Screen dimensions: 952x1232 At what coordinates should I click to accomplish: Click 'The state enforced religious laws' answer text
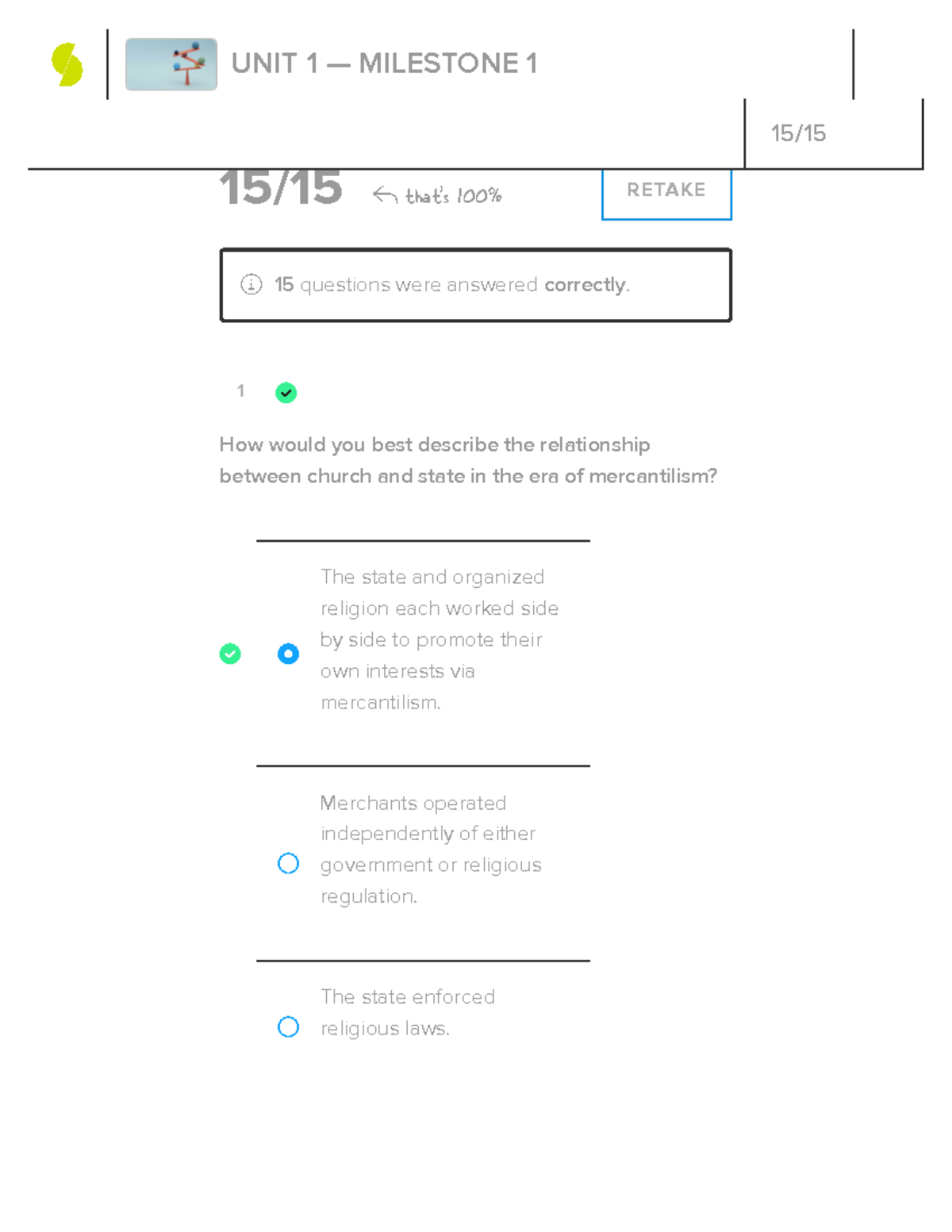point(407,1012)
